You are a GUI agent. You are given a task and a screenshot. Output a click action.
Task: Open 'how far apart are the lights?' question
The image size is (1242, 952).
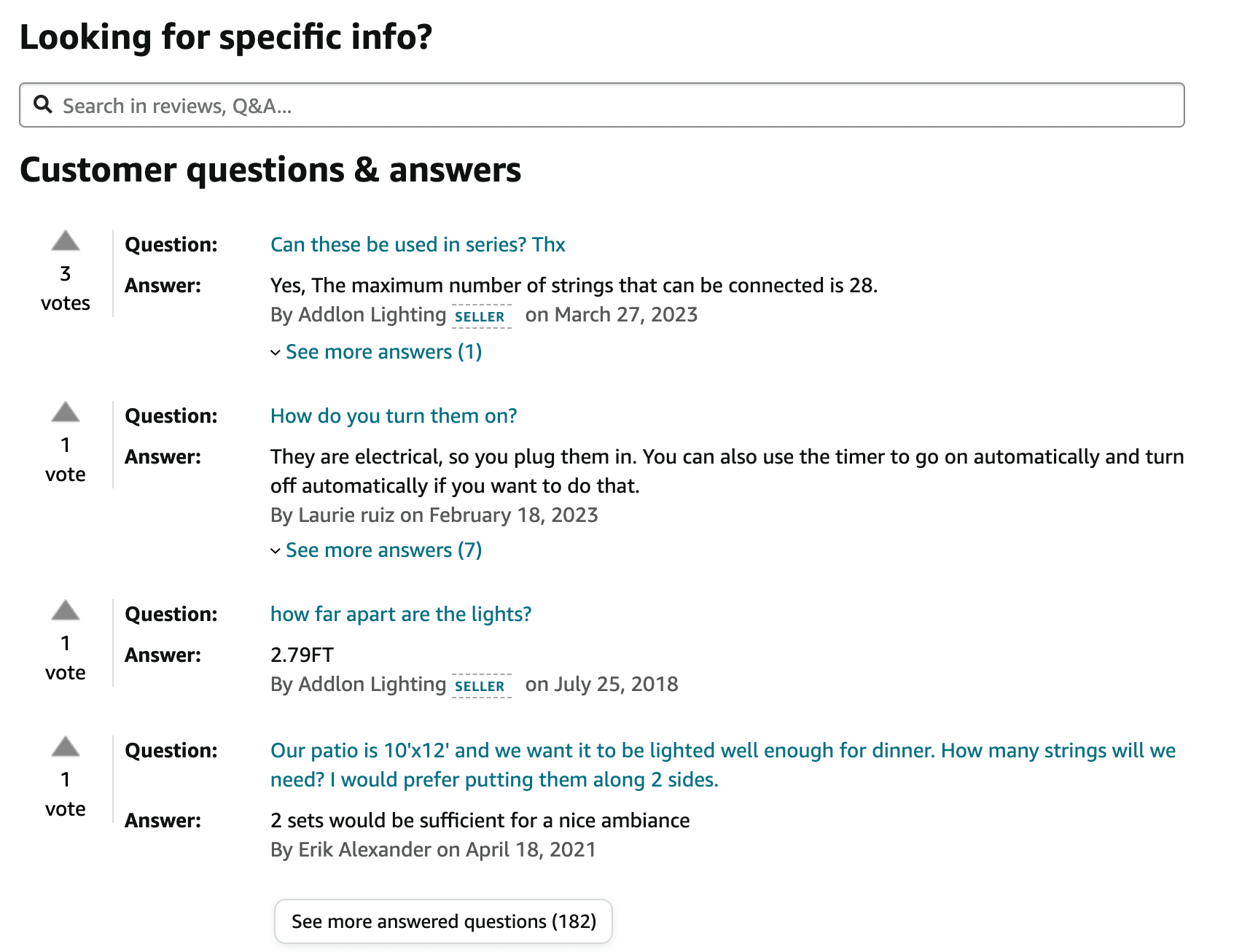[401, 614]
